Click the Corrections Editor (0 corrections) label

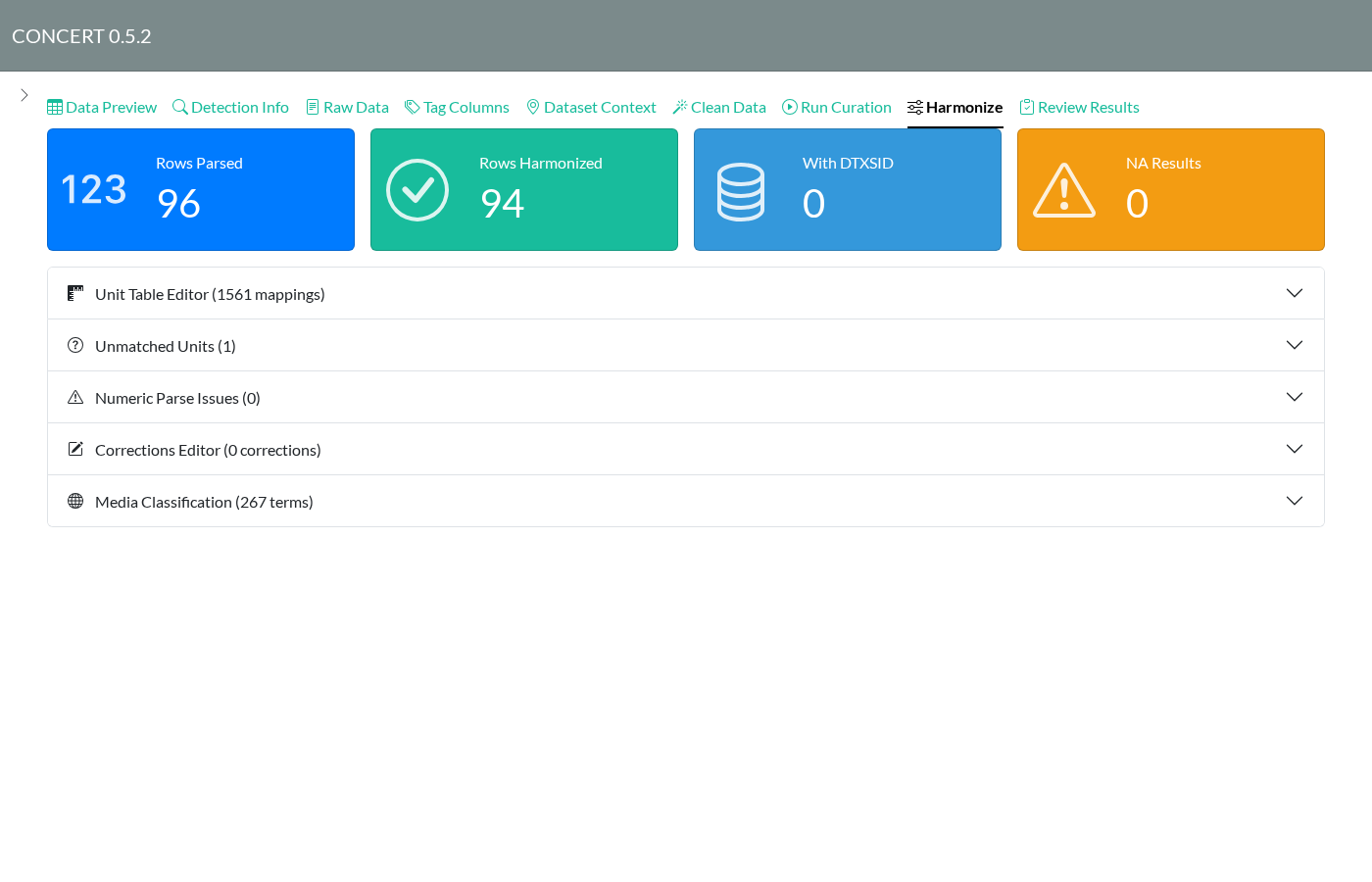click(x=208, y=450)
